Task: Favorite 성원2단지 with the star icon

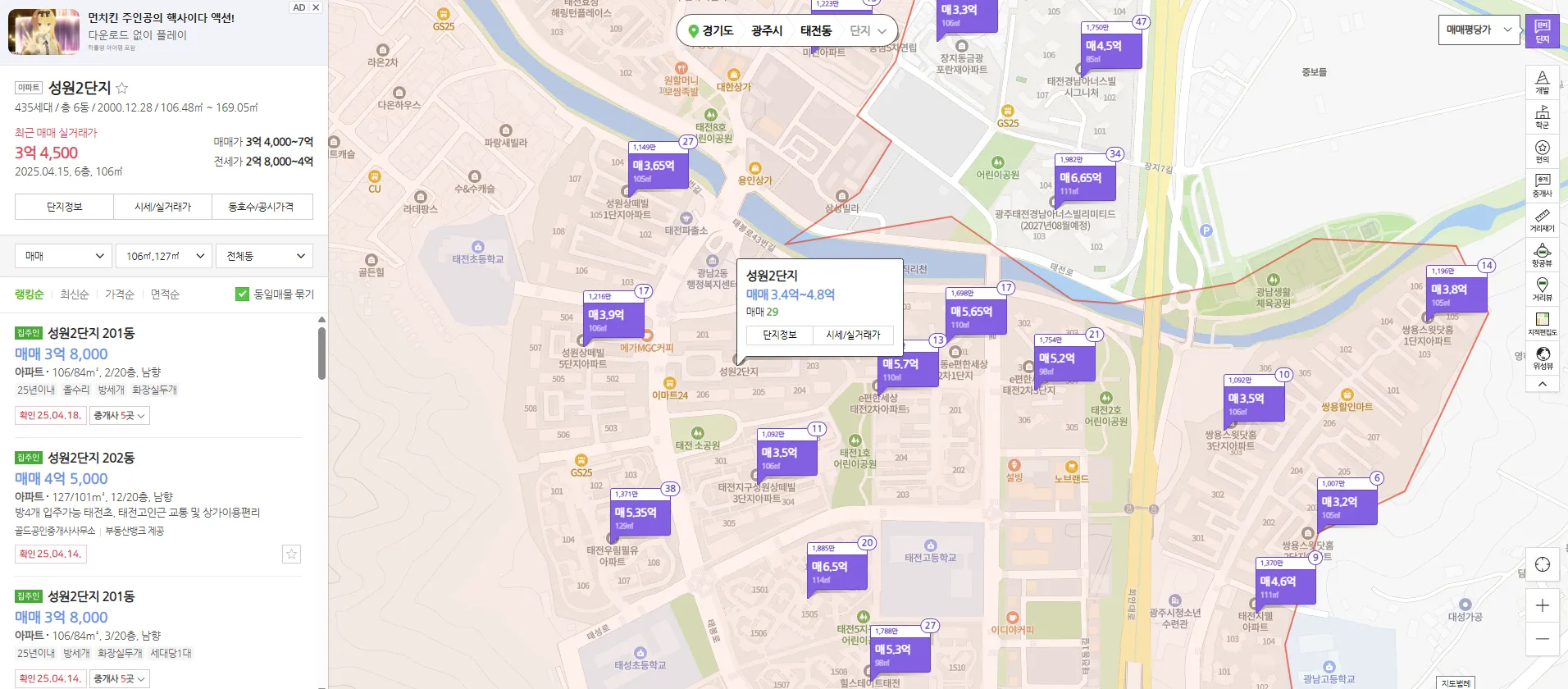Action: pos(122,88)
